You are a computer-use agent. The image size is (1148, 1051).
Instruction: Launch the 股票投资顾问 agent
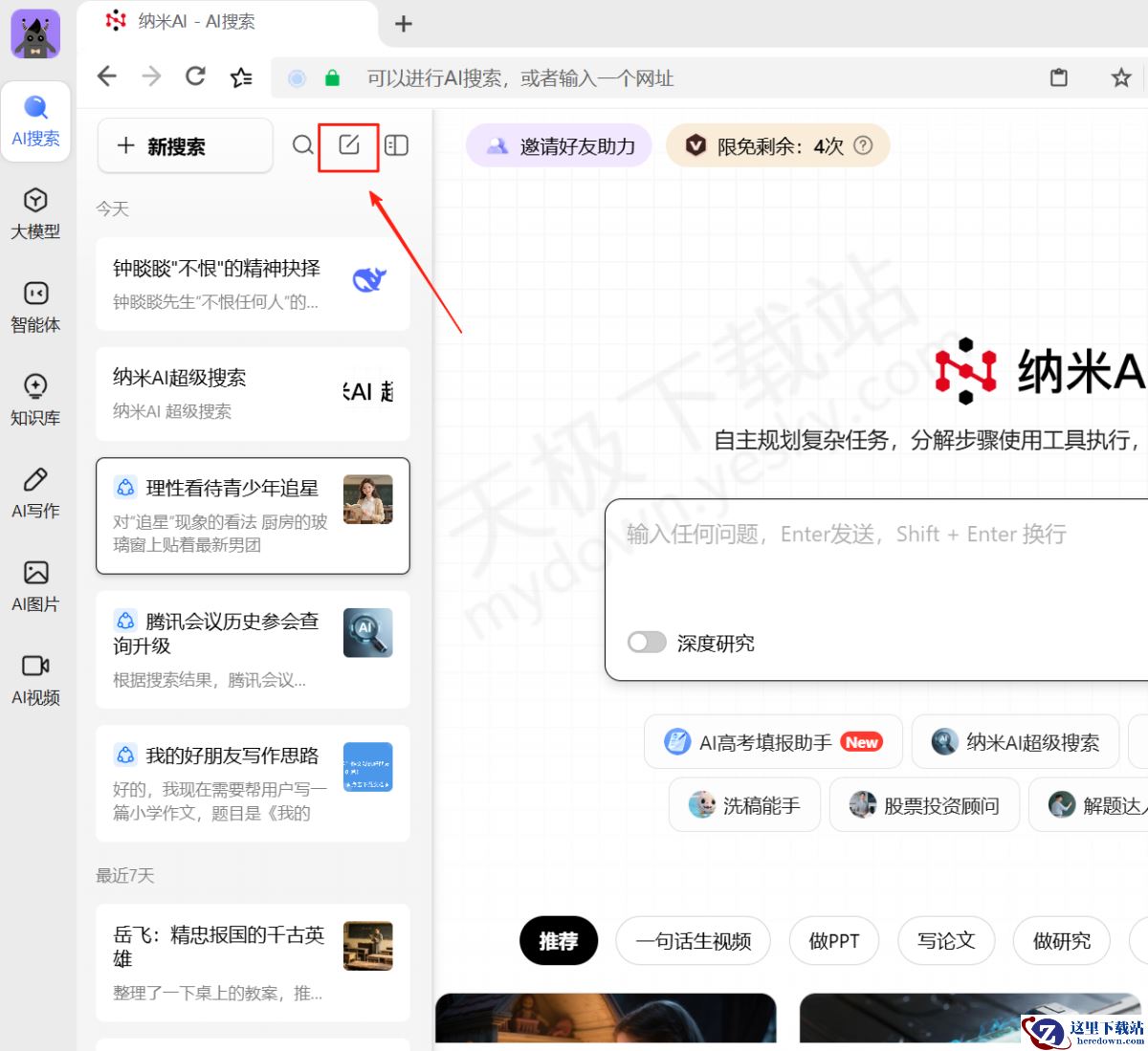pyautogui.click(x=924, y=805)
